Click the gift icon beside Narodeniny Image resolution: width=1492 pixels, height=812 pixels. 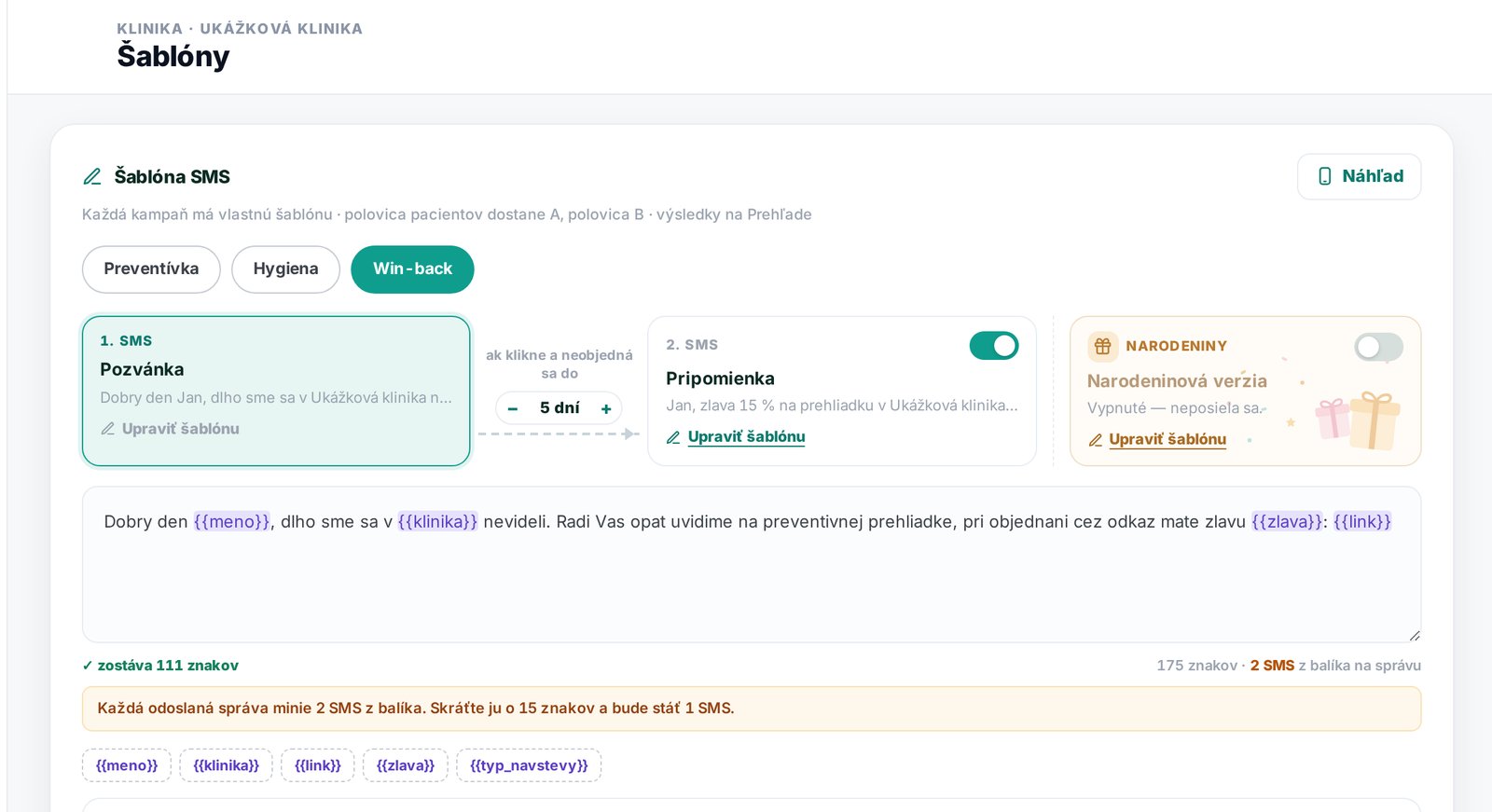[1102, 346]
